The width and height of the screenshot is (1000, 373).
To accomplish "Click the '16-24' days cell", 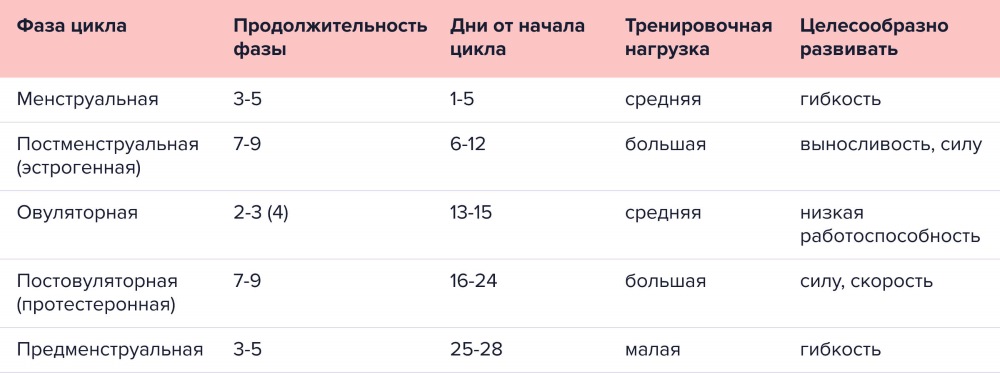I will [x=471, y=281].
